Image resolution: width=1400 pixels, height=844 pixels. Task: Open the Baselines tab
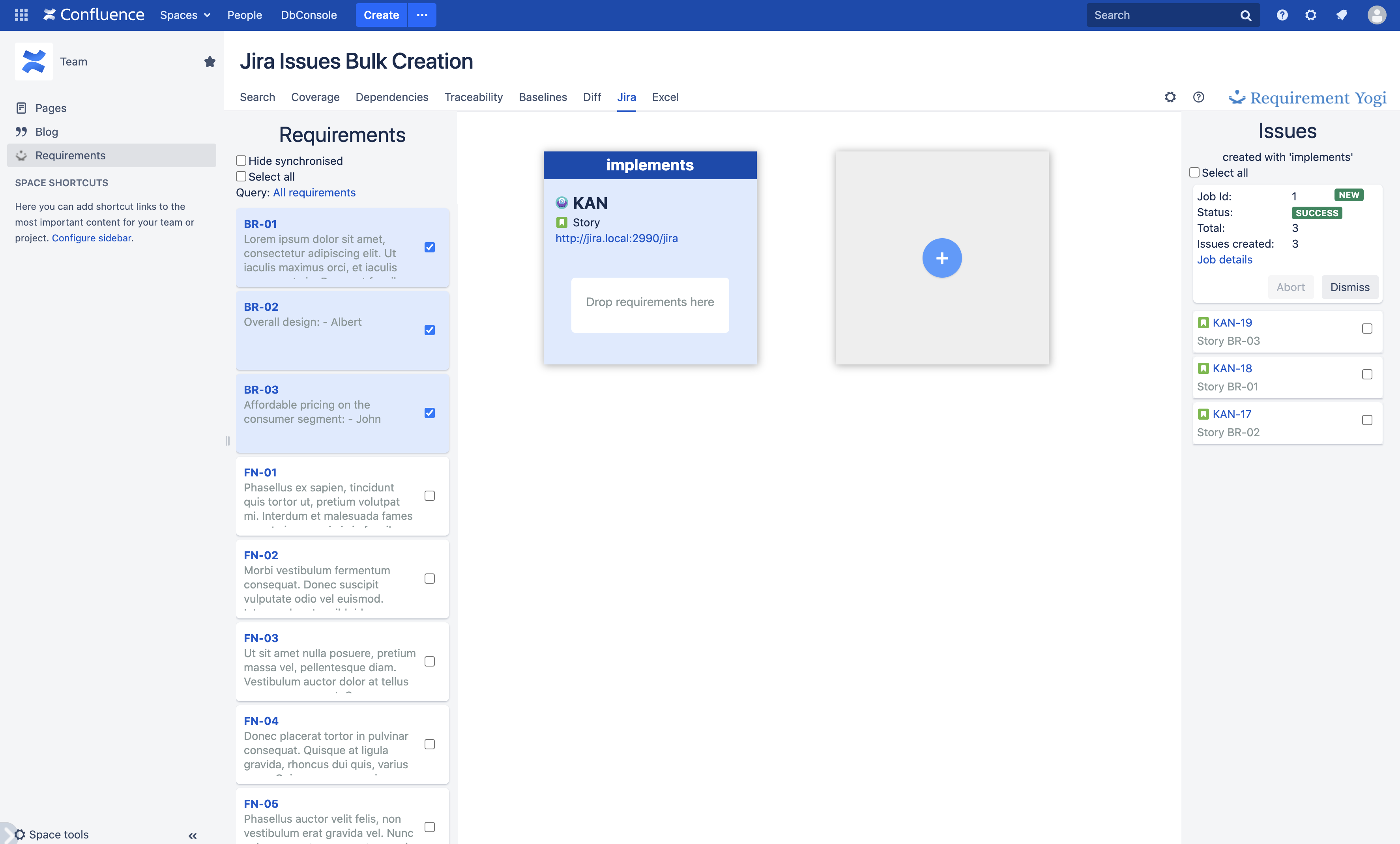(x=543, y=97)
